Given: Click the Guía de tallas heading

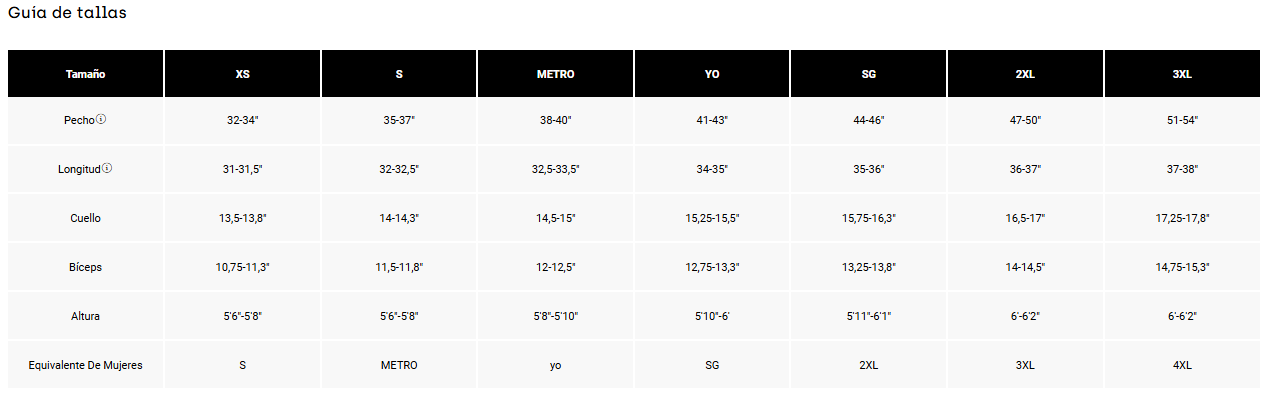Looking at the screenshot, I should click(67, 14).
